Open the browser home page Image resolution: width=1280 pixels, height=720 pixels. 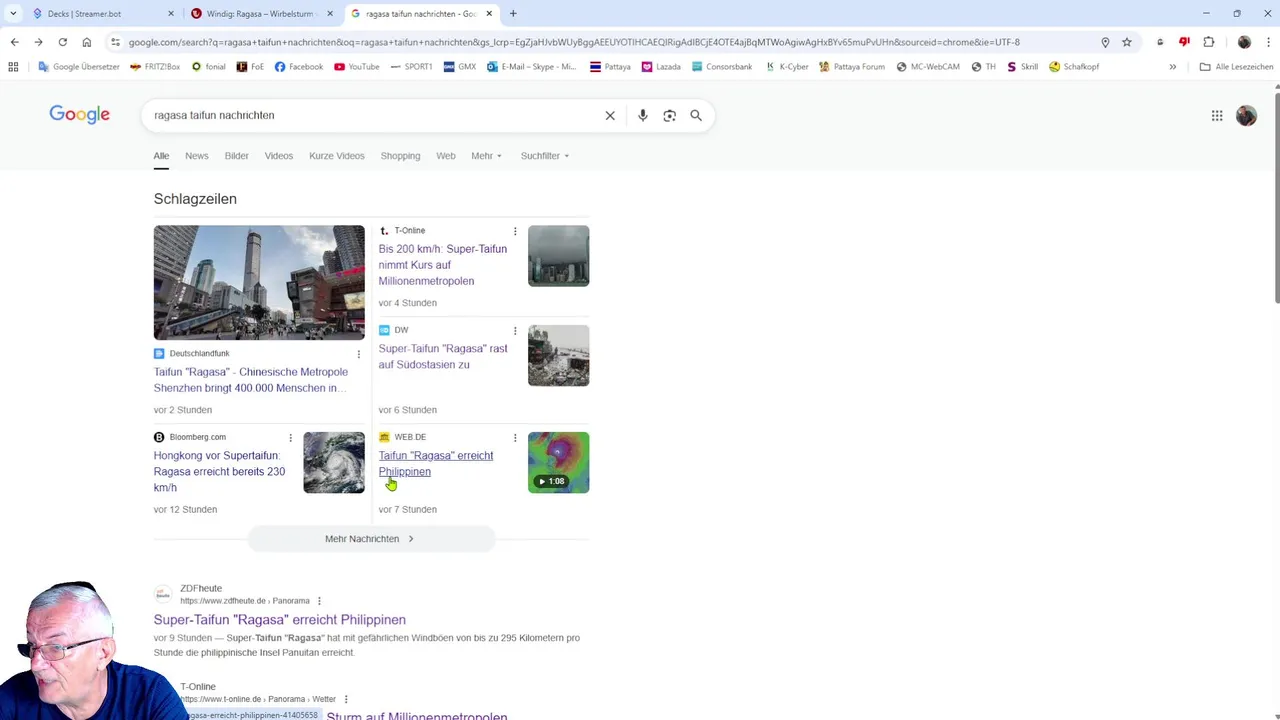click(x=87, y=42)
